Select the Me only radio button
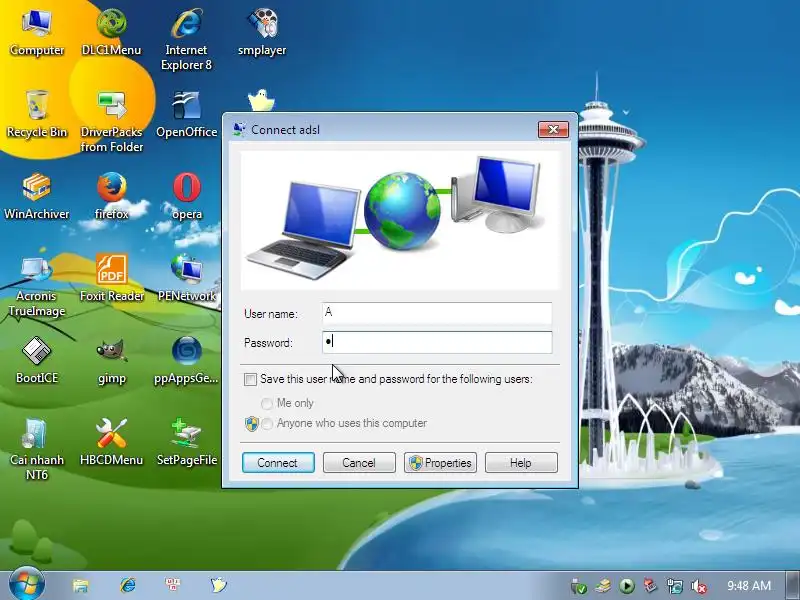 coord(267,404)
